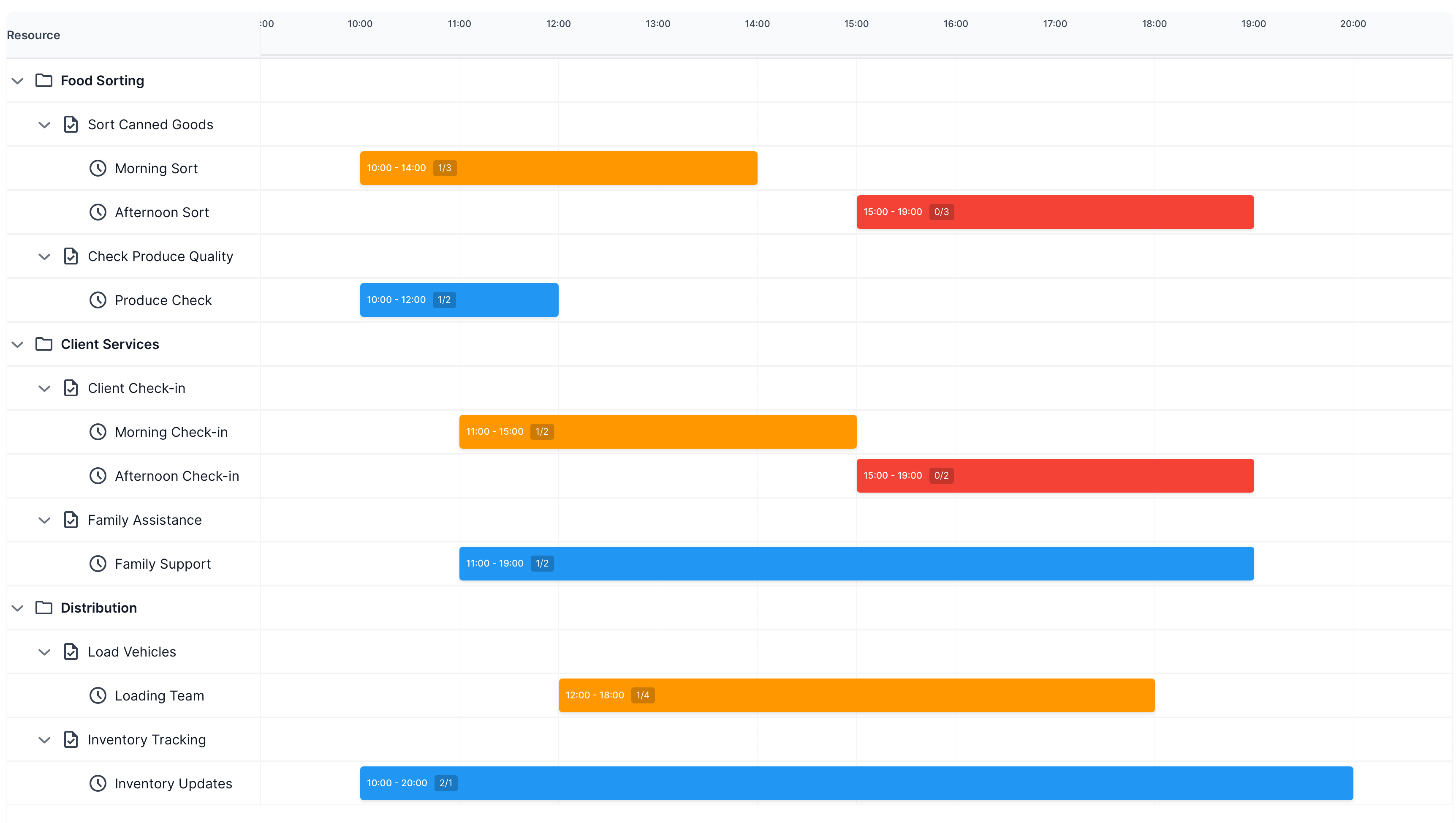The image size is (1456, 823).
Task: Collapse the Load Vehicles task
Action: tap(44, 652)
